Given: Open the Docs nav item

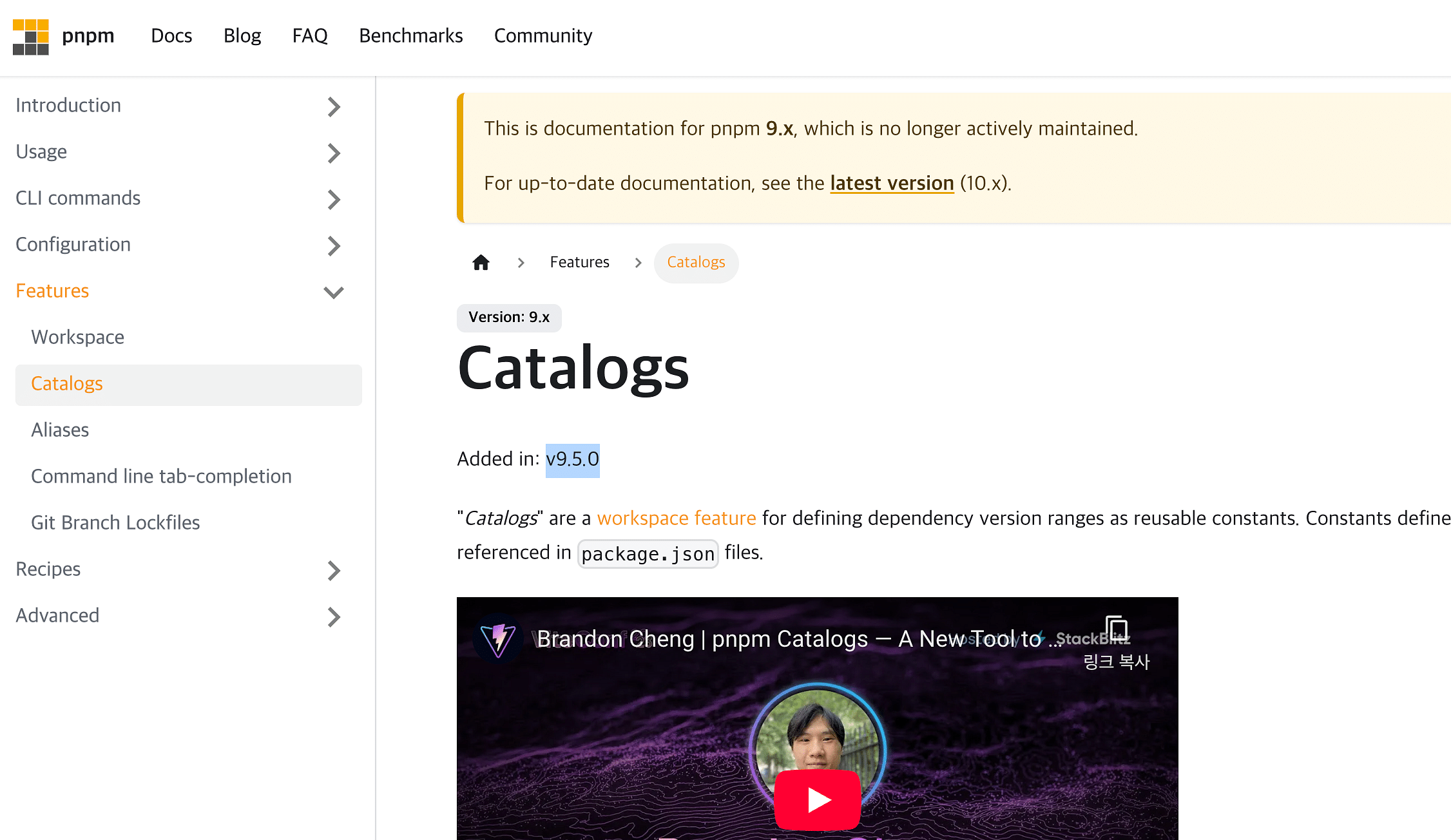Looking at the screenshot, I should tap(171, 35).
